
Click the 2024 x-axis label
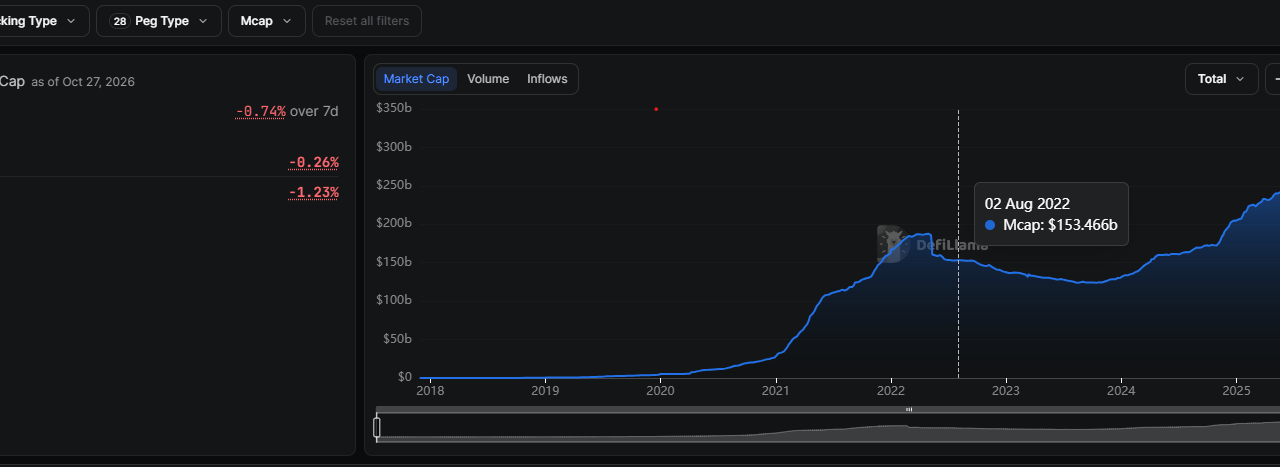[x=1121, y=391]
